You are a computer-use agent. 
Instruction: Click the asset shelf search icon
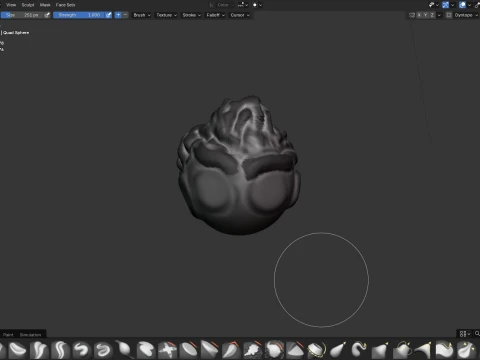477,334
